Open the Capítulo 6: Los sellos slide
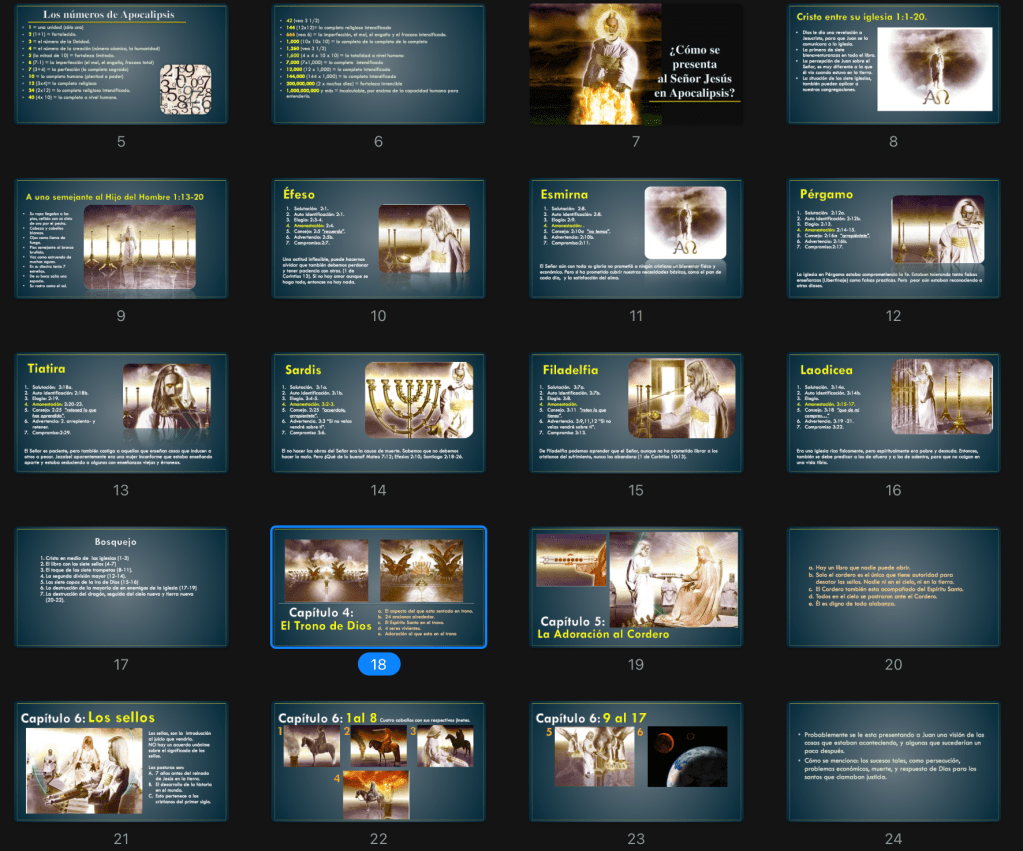The image size is (1023, 851). pyautogui.click(x=121, y=761)
